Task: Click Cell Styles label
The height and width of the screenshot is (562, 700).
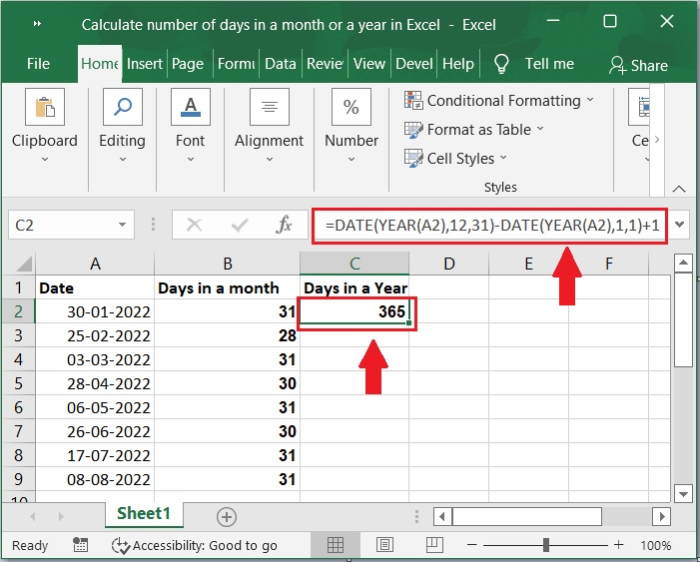Action: (461, 158)
